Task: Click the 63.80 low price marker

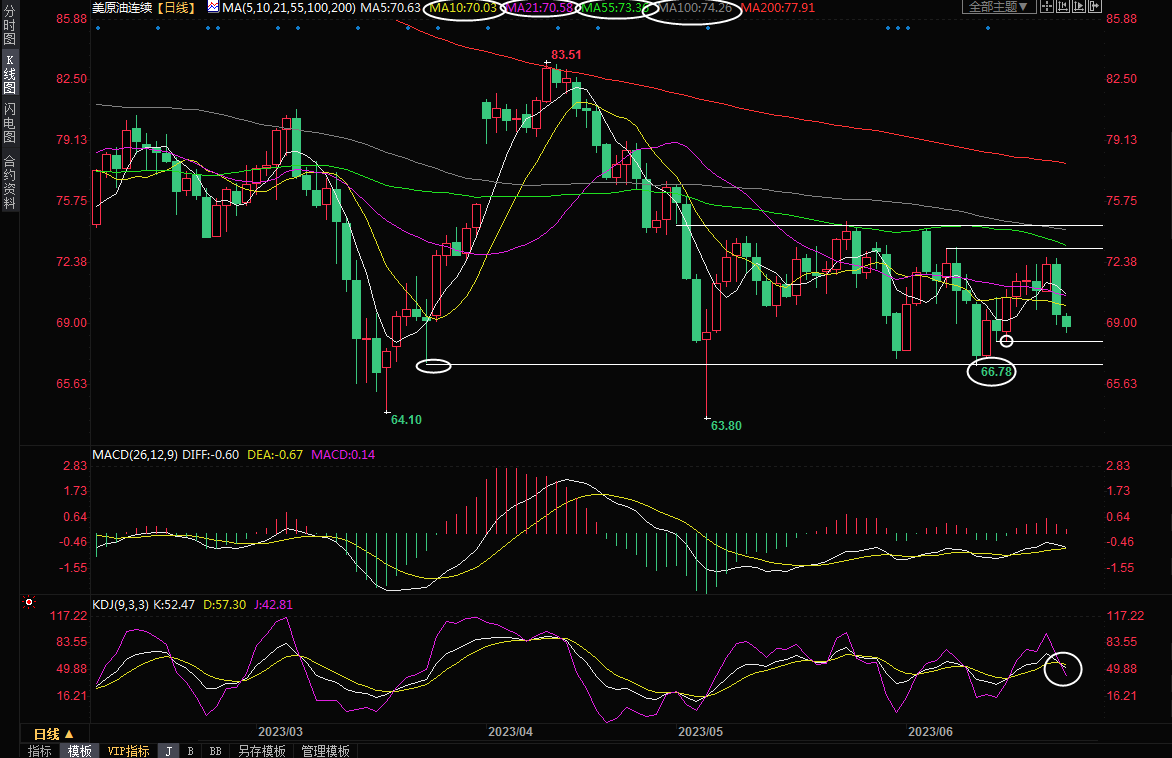Action: coord(726,425)
